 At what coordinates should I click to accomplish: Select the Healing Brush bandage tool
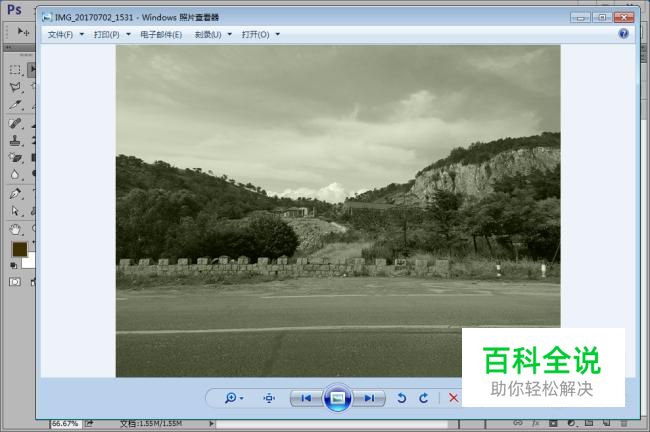[x=15, y=124]
